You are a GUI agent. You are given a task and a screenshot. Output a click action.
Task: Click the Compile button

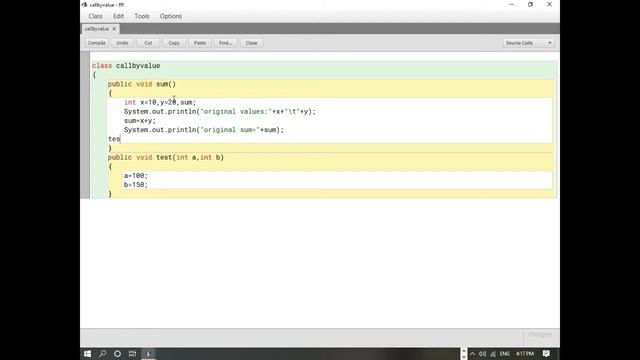pos(96,43)
